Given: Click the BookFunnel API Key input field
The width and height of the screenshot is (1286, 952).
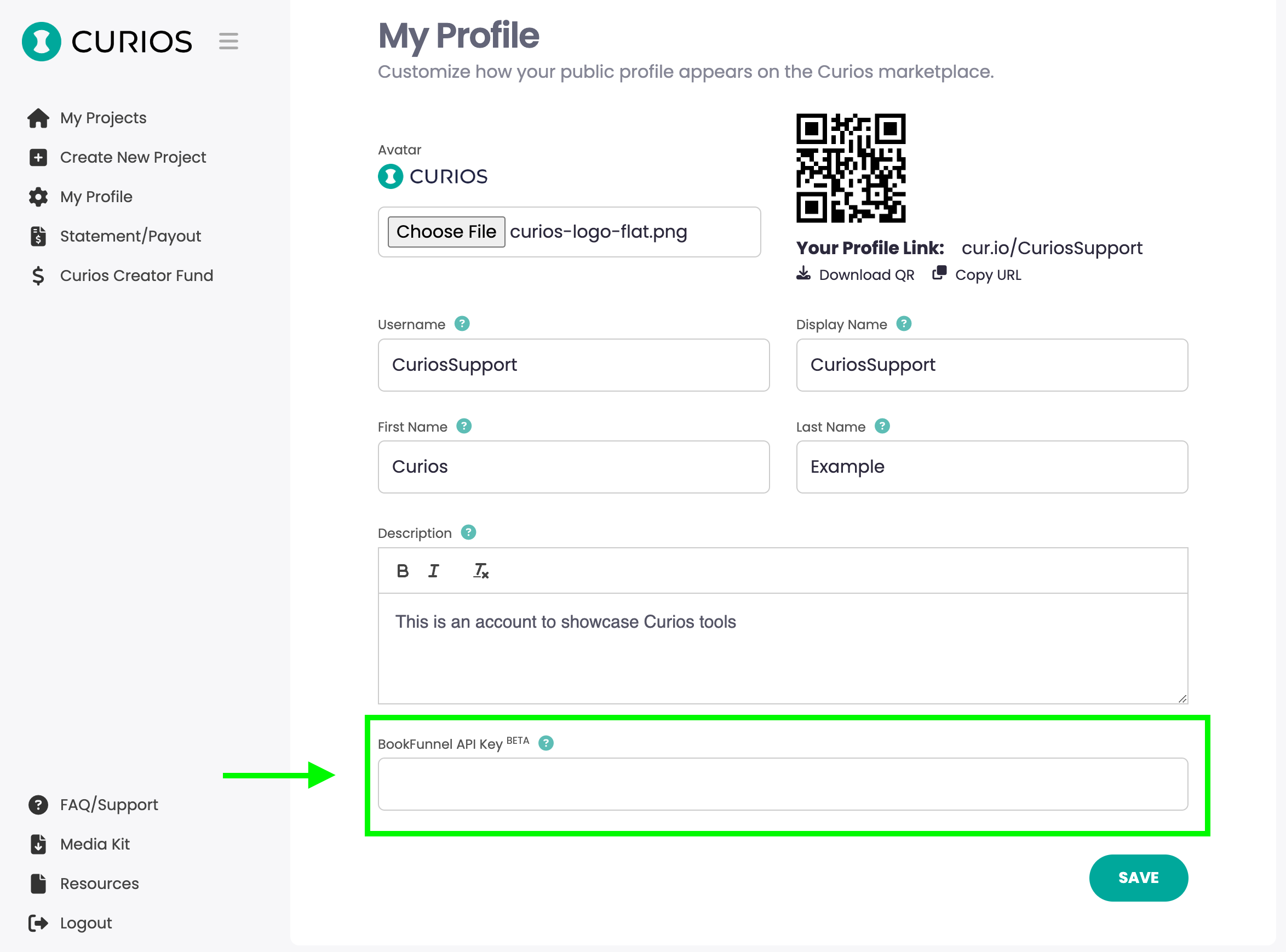Looking at the screenshot, I should click(783, 784).
